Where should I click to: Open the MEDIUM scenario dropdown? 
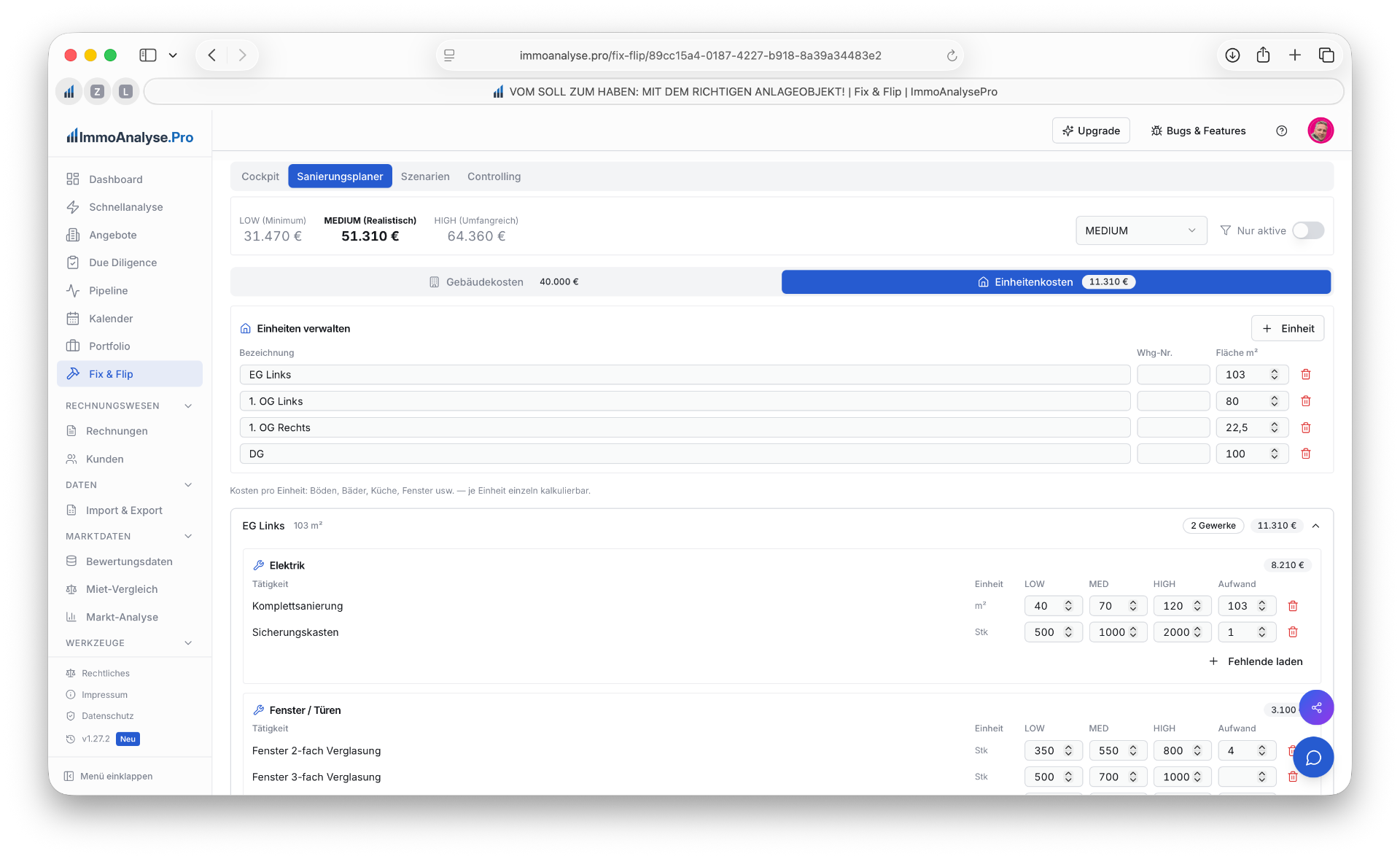1141,230
